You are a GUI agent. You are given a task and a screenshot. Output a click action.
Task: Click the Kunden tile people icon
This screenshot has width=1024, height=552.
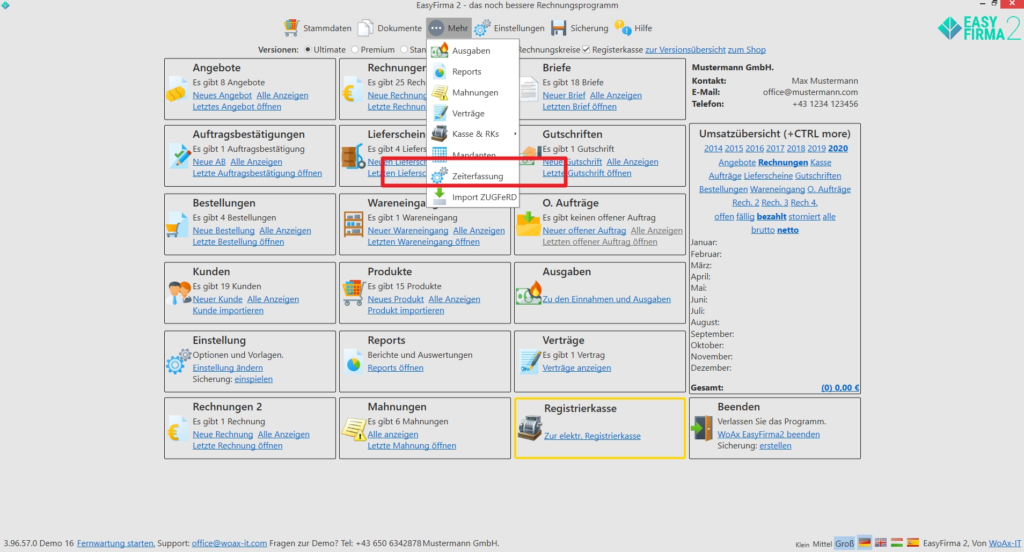178,293
